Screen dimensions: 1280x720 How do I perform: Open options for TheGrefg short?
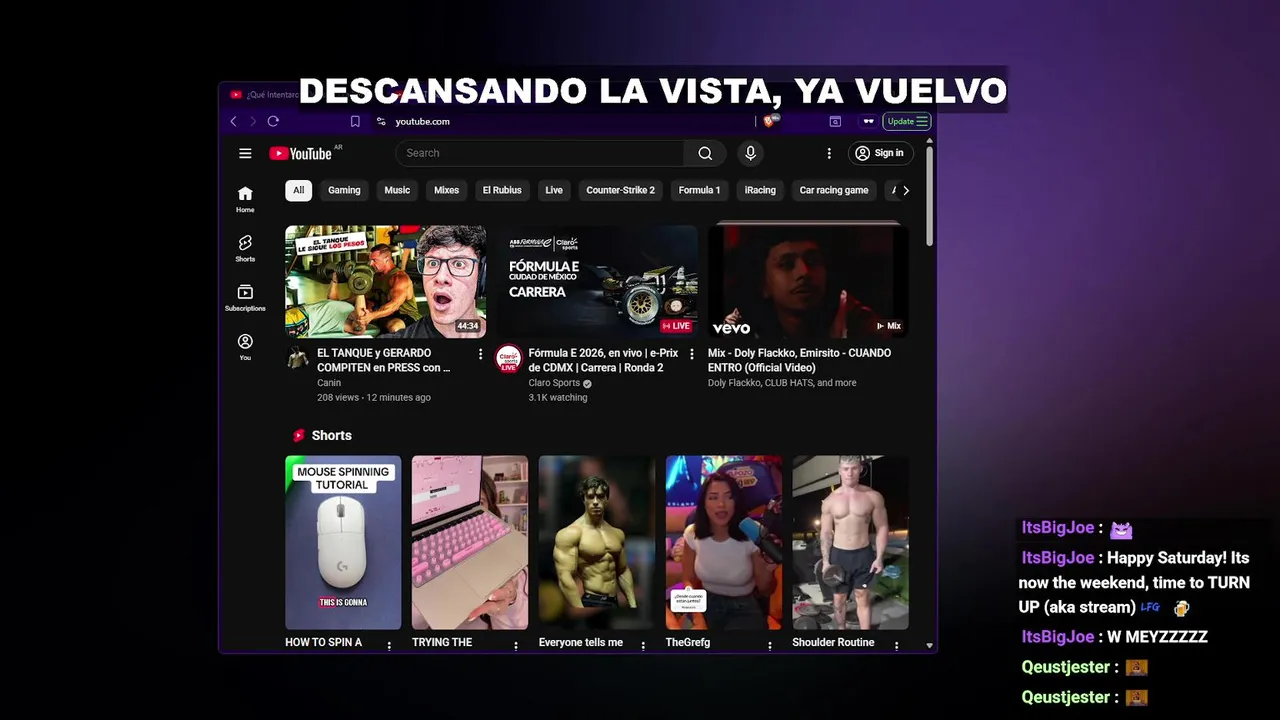coord(770,646)
